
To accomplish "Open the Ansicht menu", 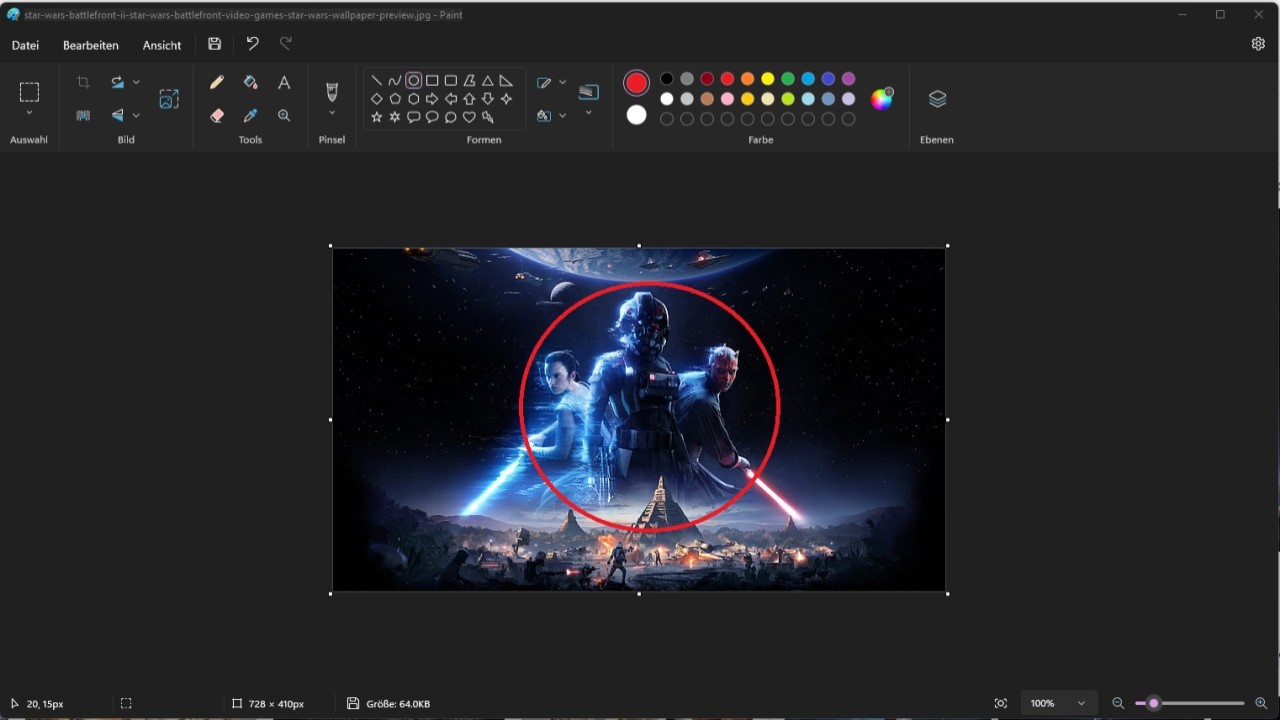I will [162, 45].
